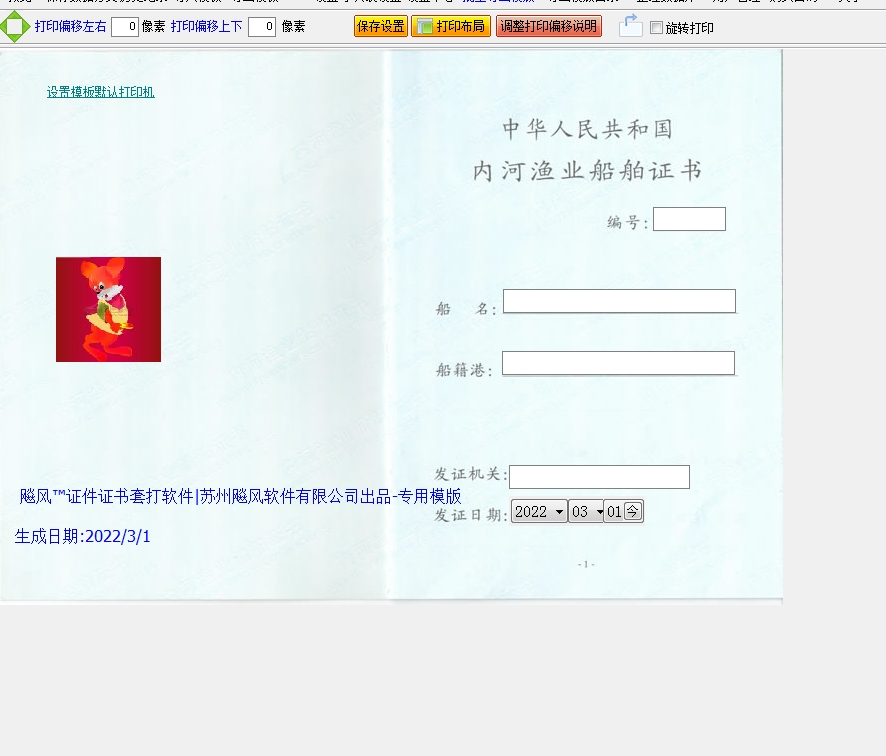
Task: Focus the 打印偏移上下 pixel input
Action: coord(261,27)
